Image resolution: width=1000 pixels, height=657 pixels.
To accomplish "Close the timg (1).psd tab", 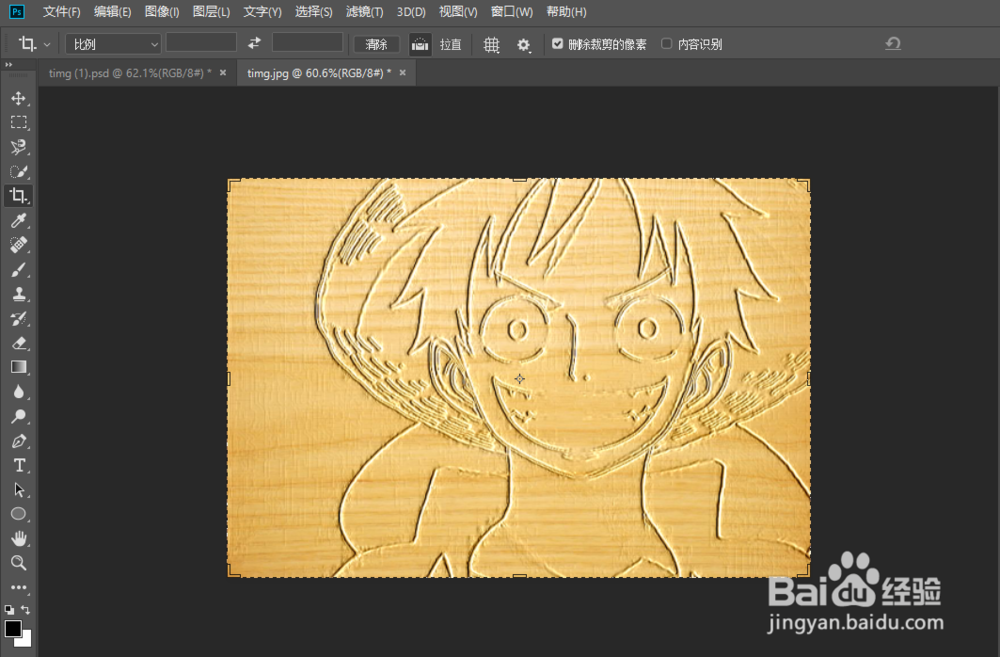I will (223, 73).
